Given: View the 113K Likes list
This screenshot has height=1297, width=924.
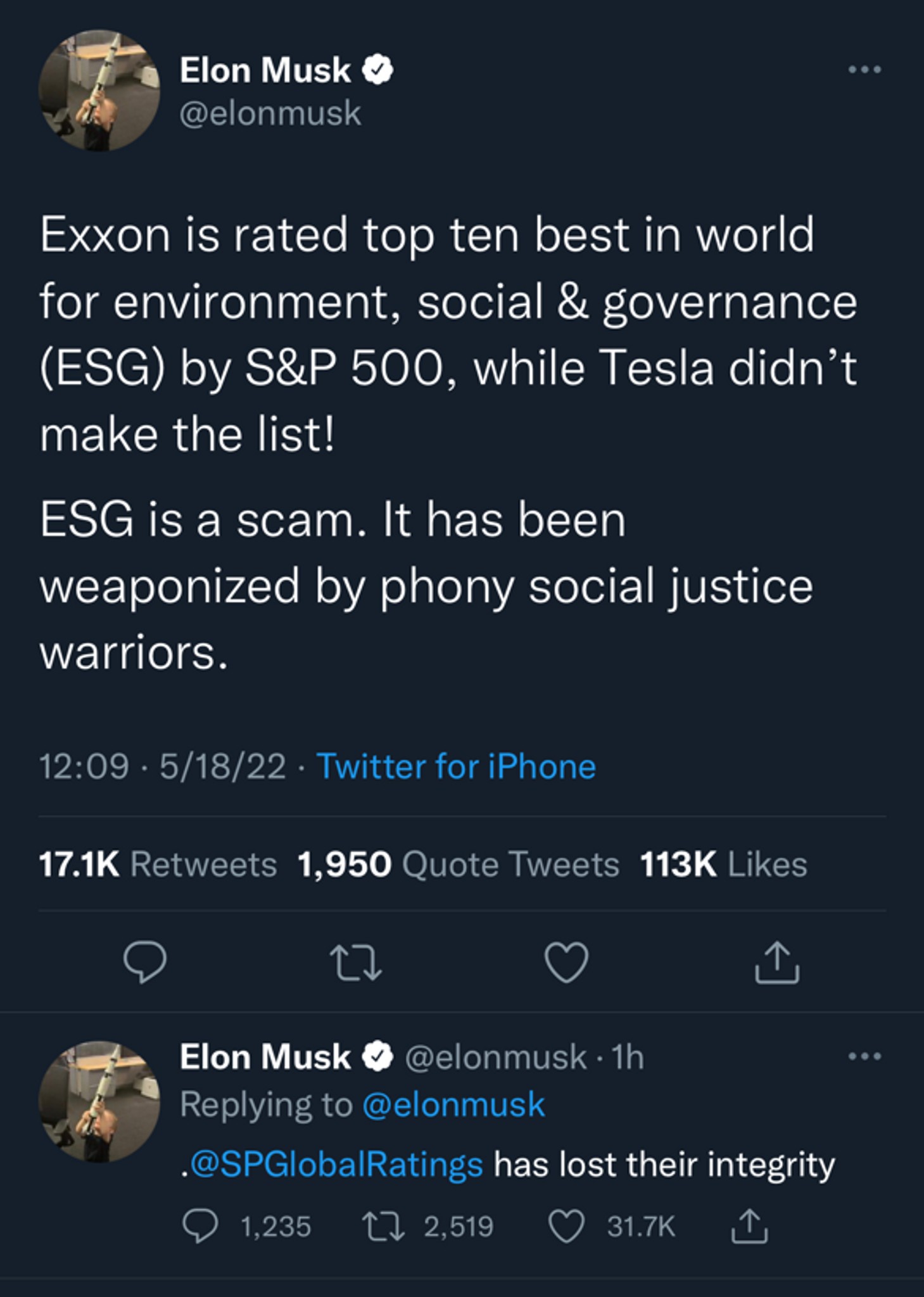Looking at the screenshot, I should (x=724, y=864).
